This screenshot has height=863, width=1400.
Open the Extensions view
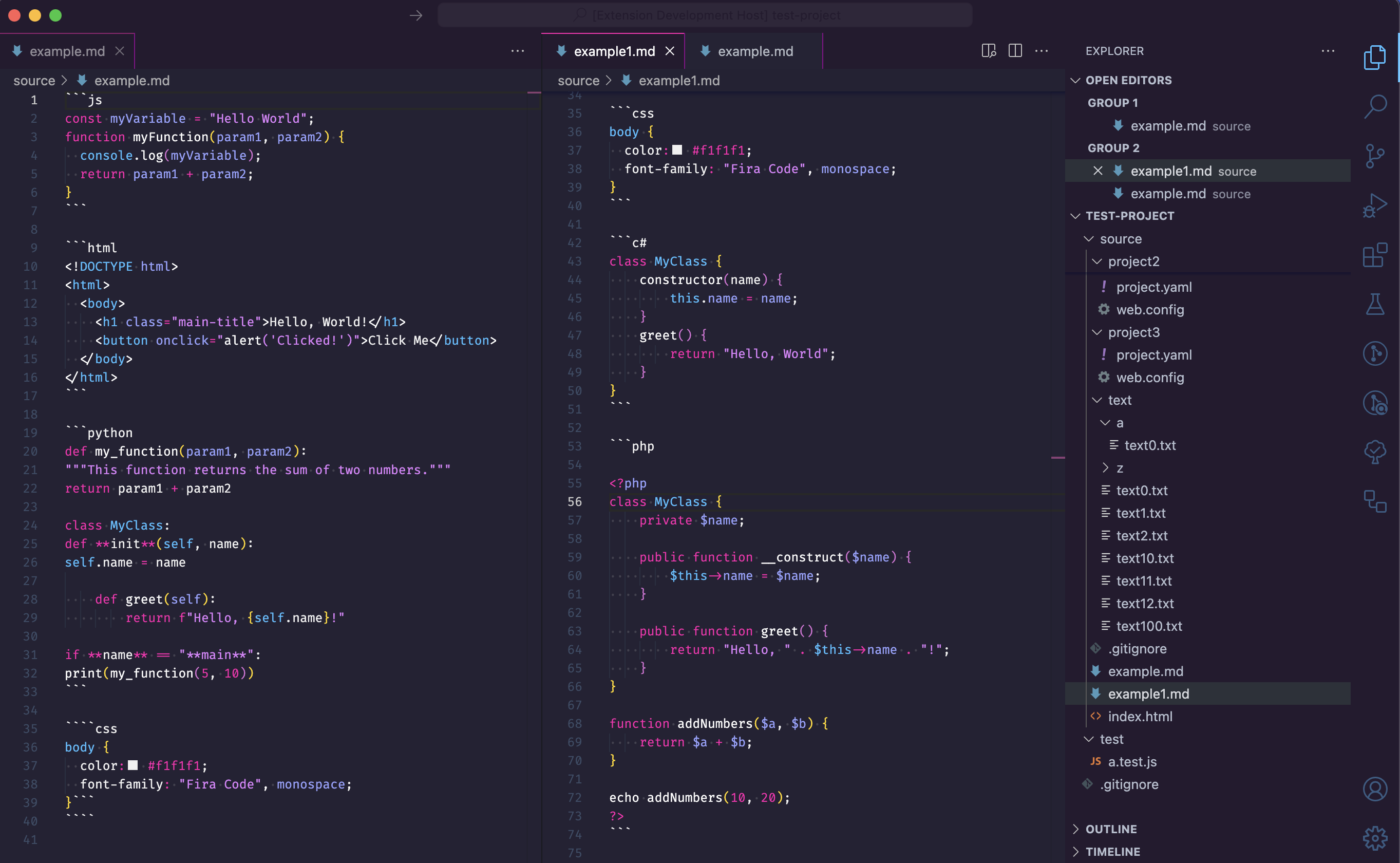(x=1375, y=255)
